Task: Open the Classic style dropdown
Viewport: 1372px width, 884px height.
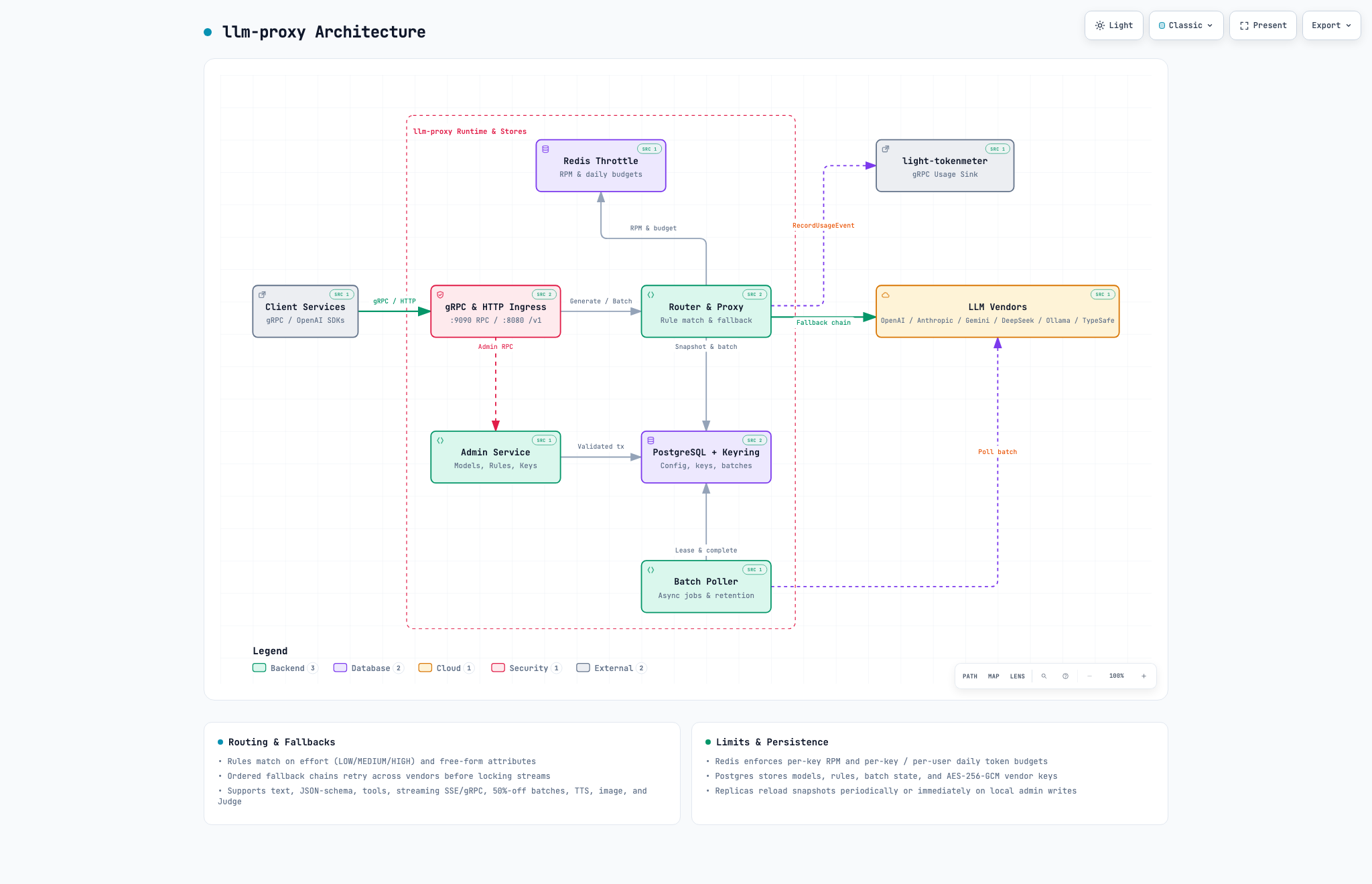Action: (x=1186, y=25)
